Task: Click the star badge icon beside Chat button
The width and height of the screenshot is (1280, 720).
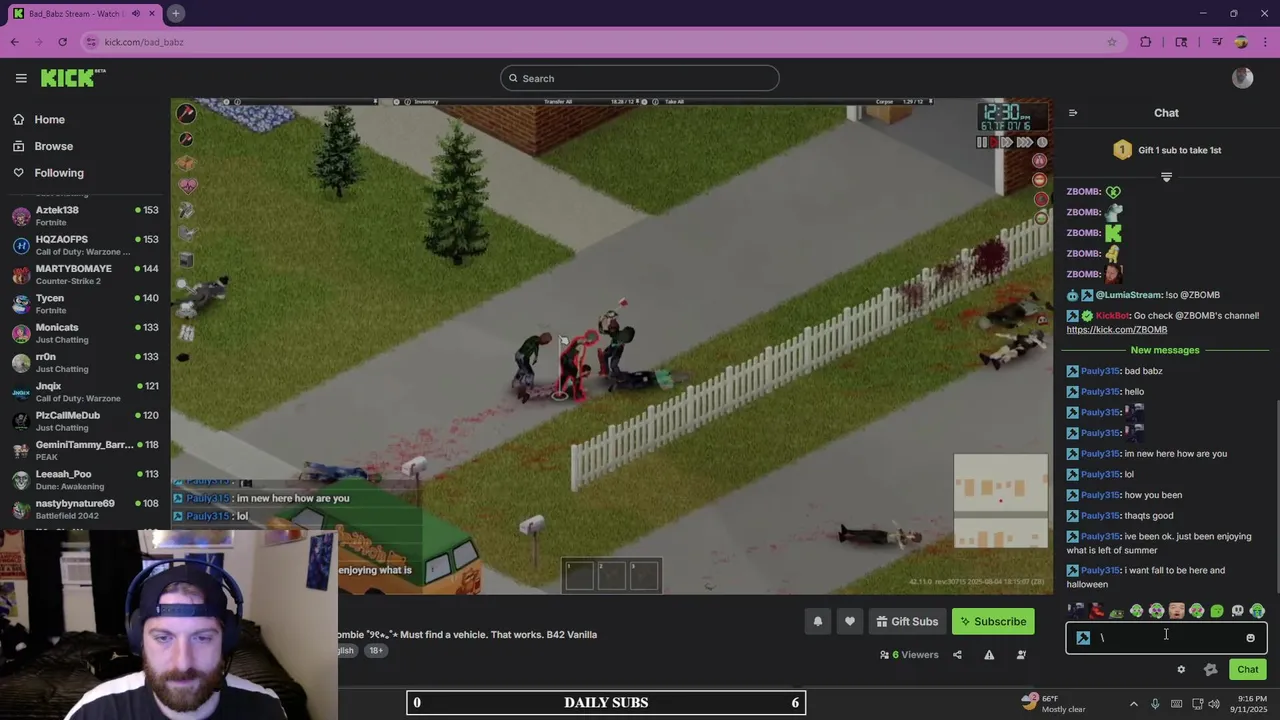Action: 1210,670
